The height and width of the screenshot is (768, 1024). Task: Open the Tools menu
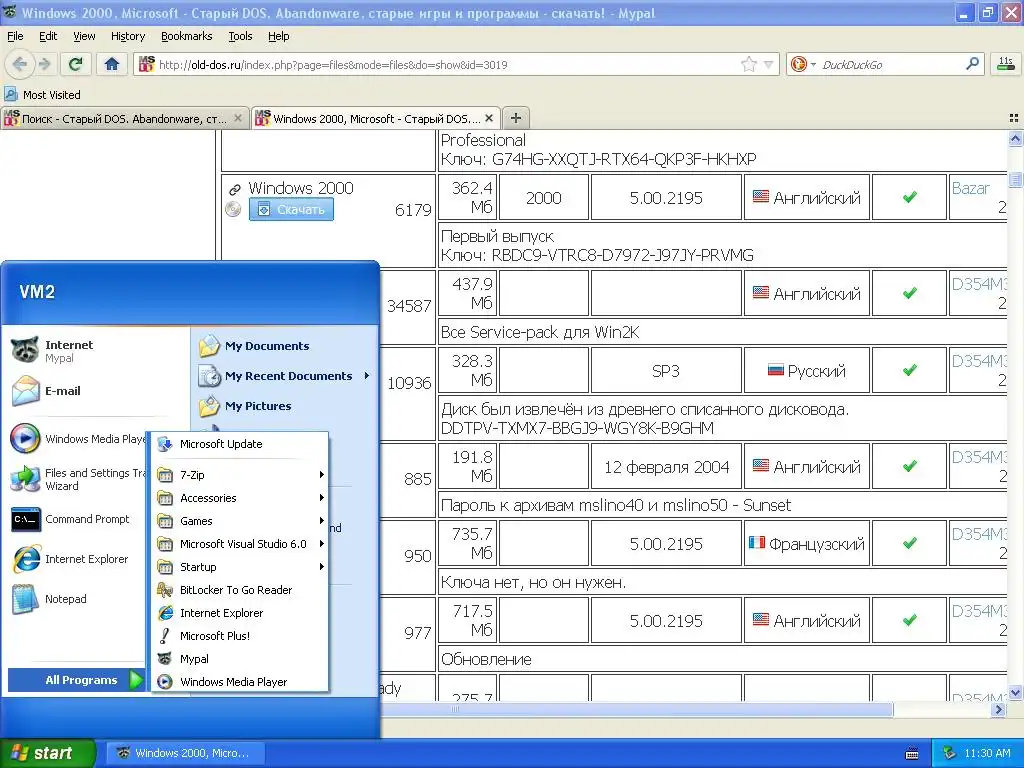tap(240, 36)
